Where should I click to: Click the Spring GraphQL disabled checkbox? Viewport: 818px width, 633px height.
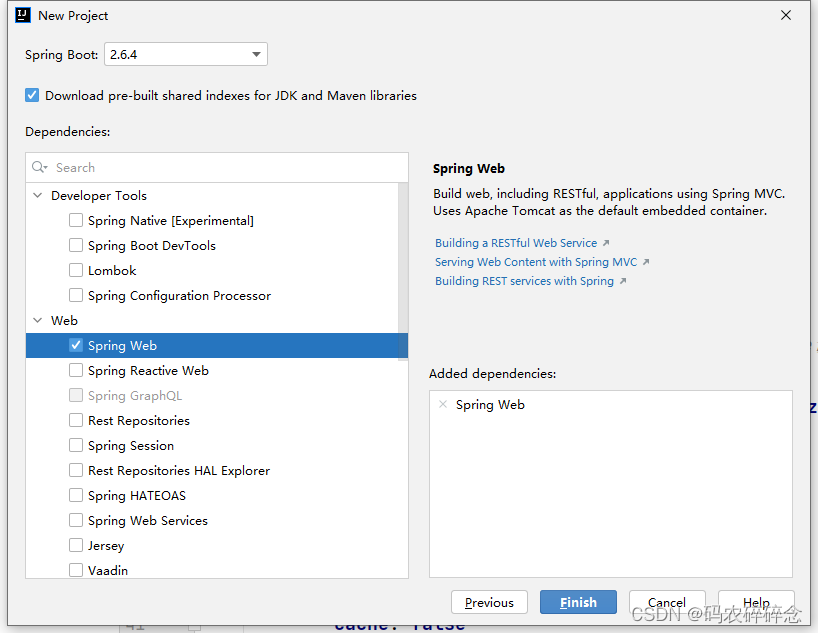tap(76, 396)
